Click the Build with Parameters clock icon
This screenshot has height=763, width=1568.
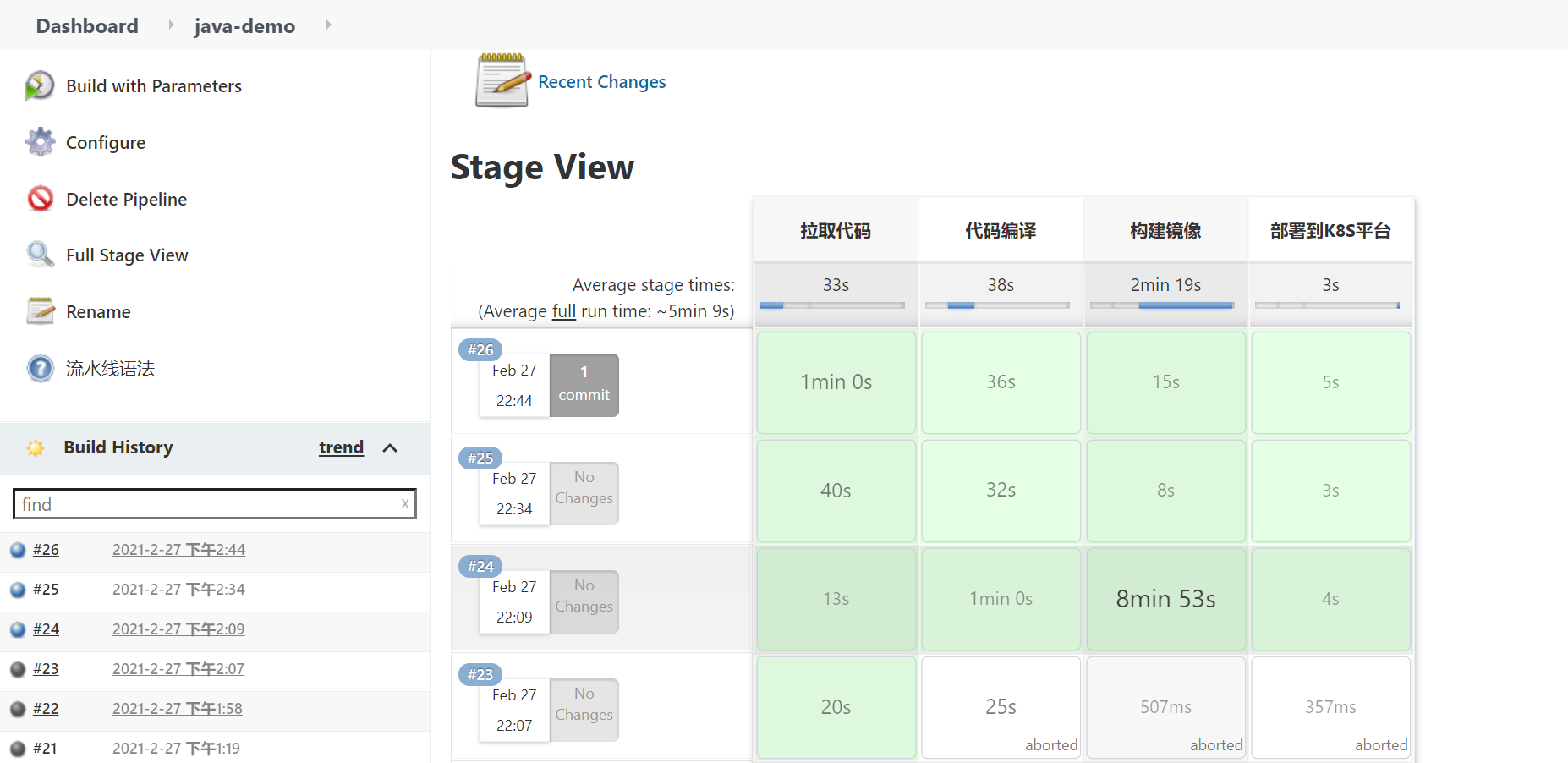coord(40,85)
